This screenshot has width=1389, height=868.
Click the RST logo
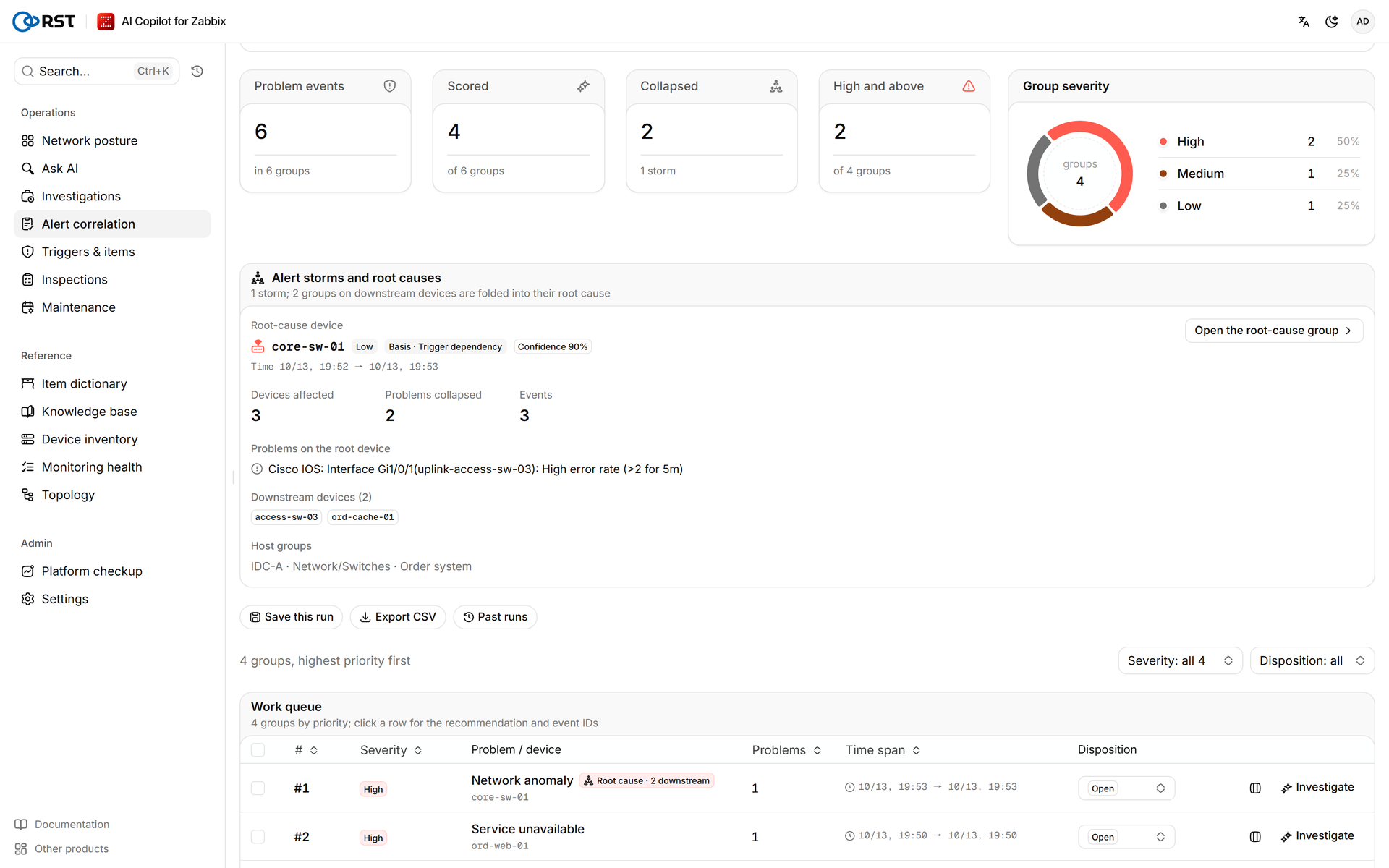pyautogui.click(x=44, y=22)
